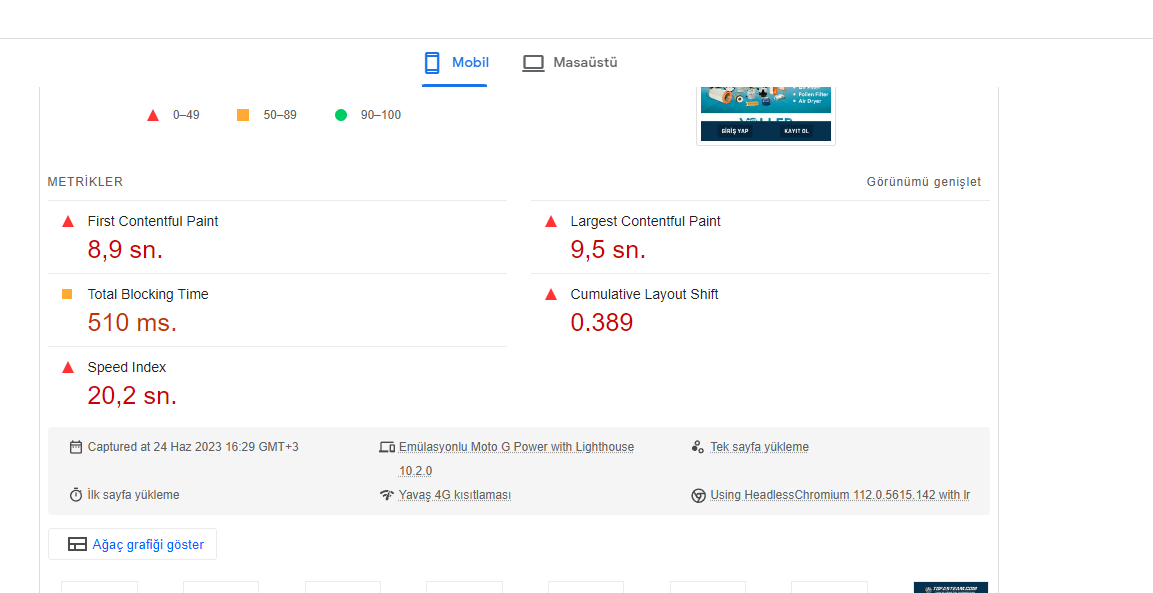Image resolution: width=1153 pixels, height=593 pixels.
Task: Click the 8,9 sn. value
Action: (x=125, y=249)
